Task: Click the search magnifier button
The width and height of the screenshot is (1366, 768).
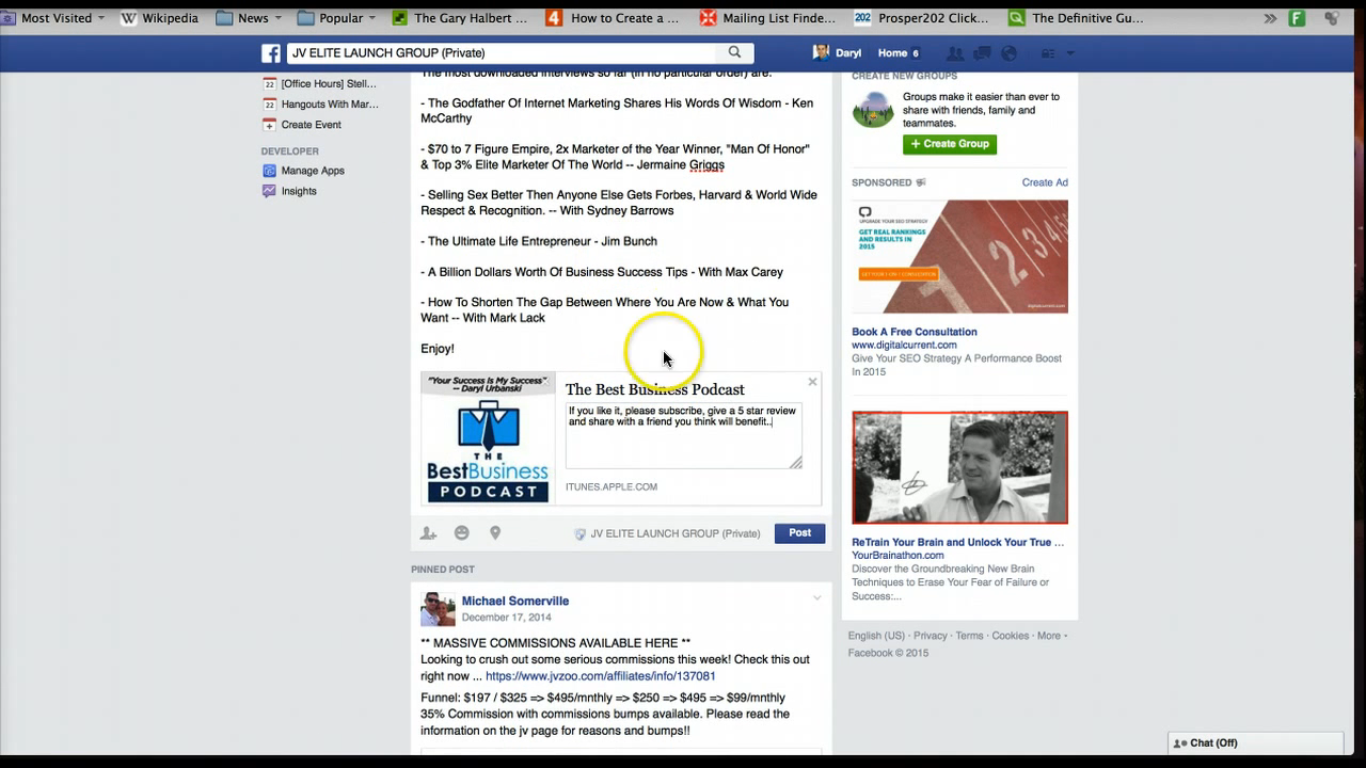Action: pos(735,53)
